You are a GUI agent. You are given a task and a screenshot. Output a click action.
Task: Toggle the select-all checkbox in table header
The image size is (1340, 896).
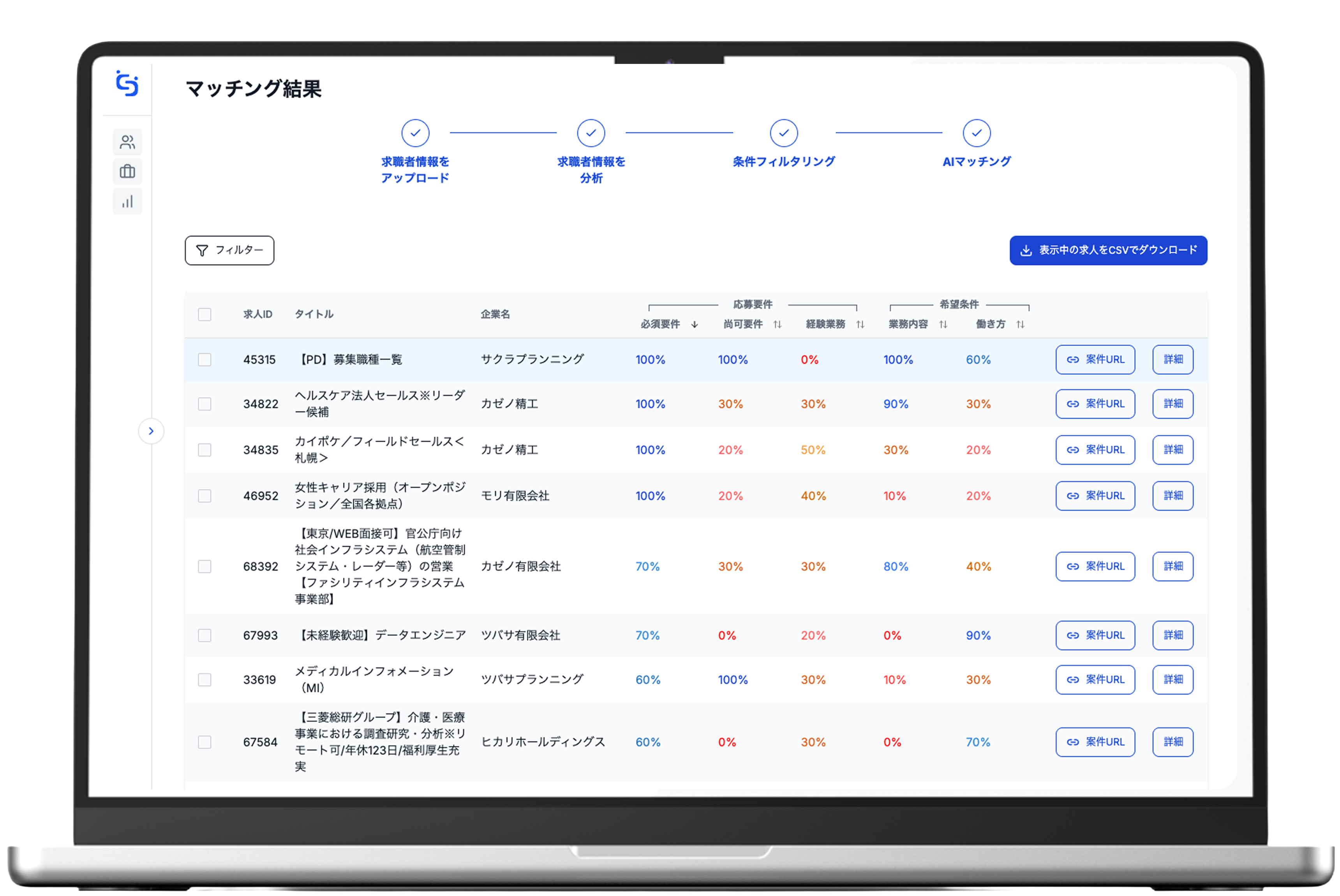(x=205, y=314)
